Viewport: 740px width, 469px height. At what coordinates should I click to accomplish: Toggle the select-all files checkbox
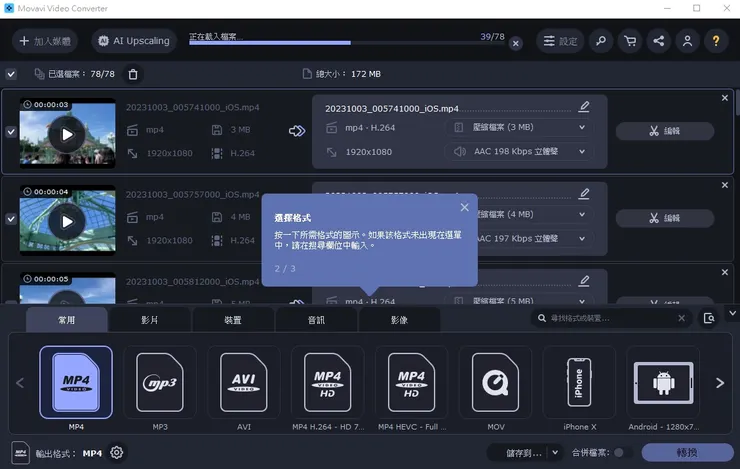[x=11, y=74]
